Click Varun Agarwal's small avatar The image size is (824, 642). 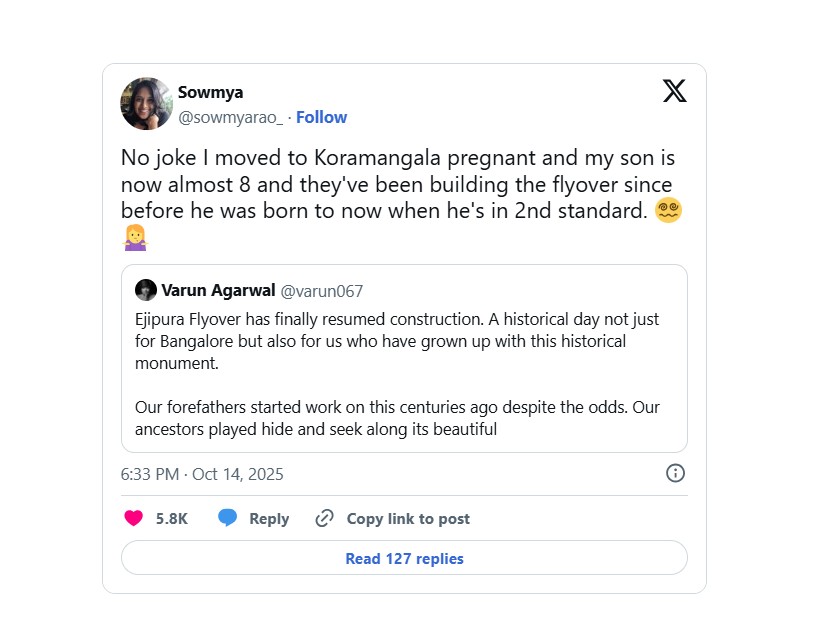145,291
